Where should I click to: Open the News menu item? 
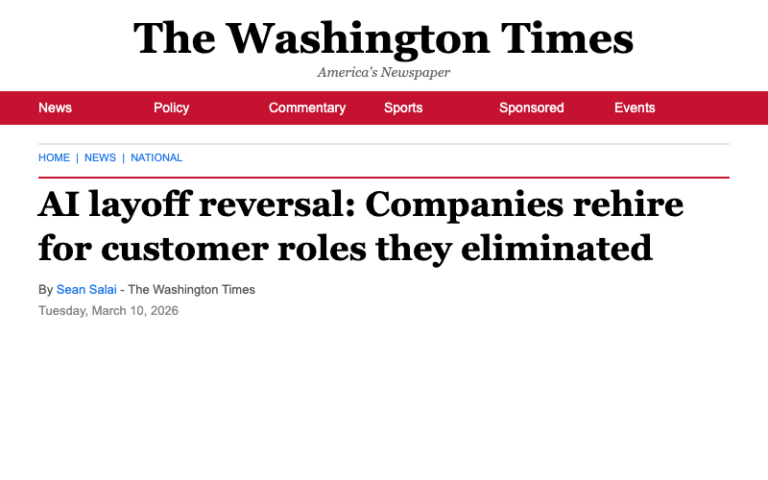click(55, 108)
